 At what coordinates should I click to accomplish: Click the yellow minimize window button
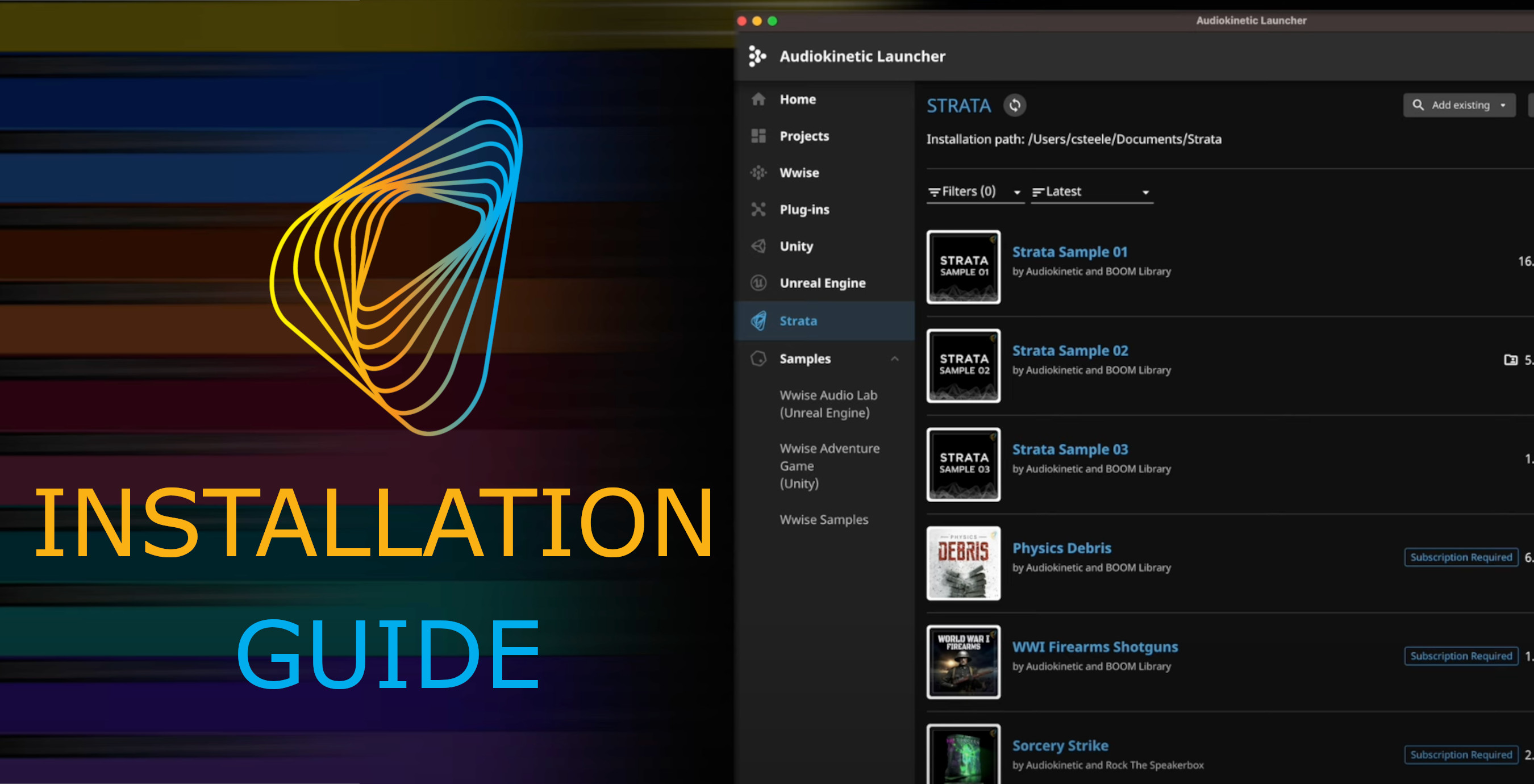point(757,21)
